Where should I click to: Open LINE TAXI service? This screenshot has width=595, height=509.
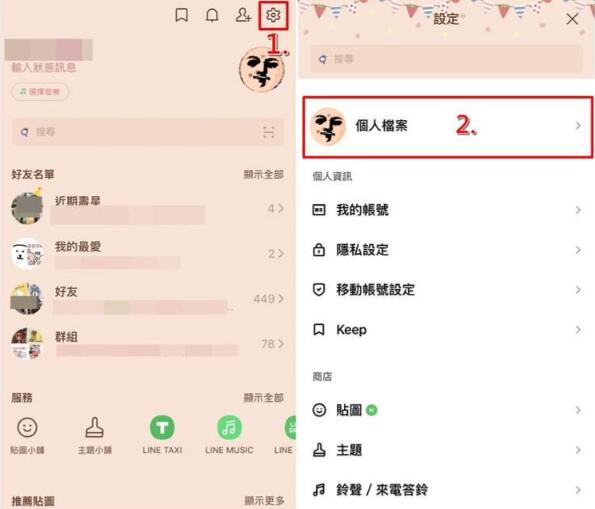[x=162, y=435]
